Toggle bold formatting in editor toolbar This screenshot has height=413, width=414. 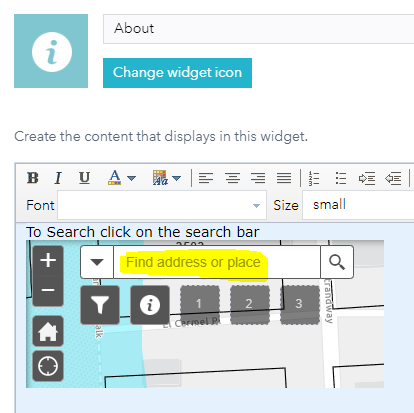point(33,178)
